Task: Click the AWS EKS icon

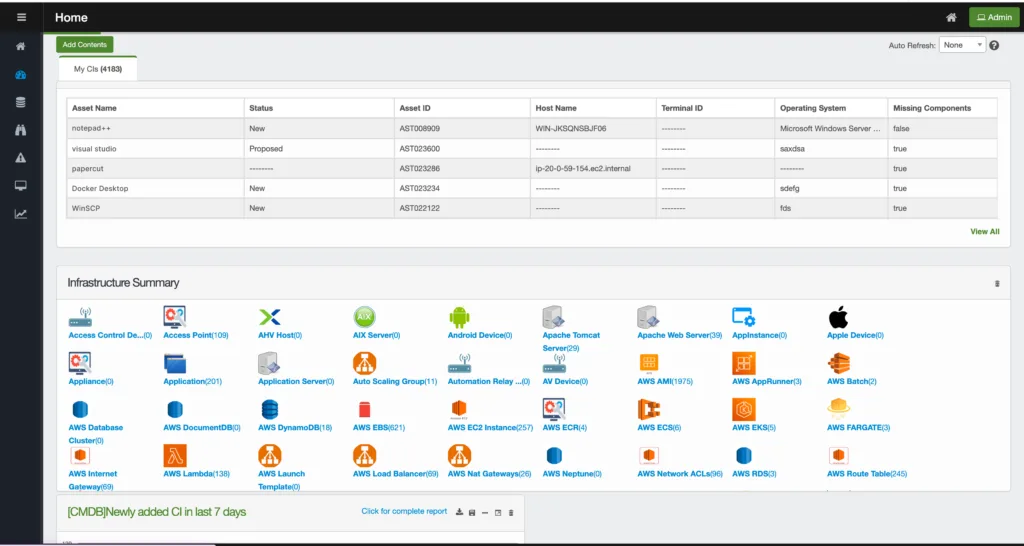Action: pos(744,410)
